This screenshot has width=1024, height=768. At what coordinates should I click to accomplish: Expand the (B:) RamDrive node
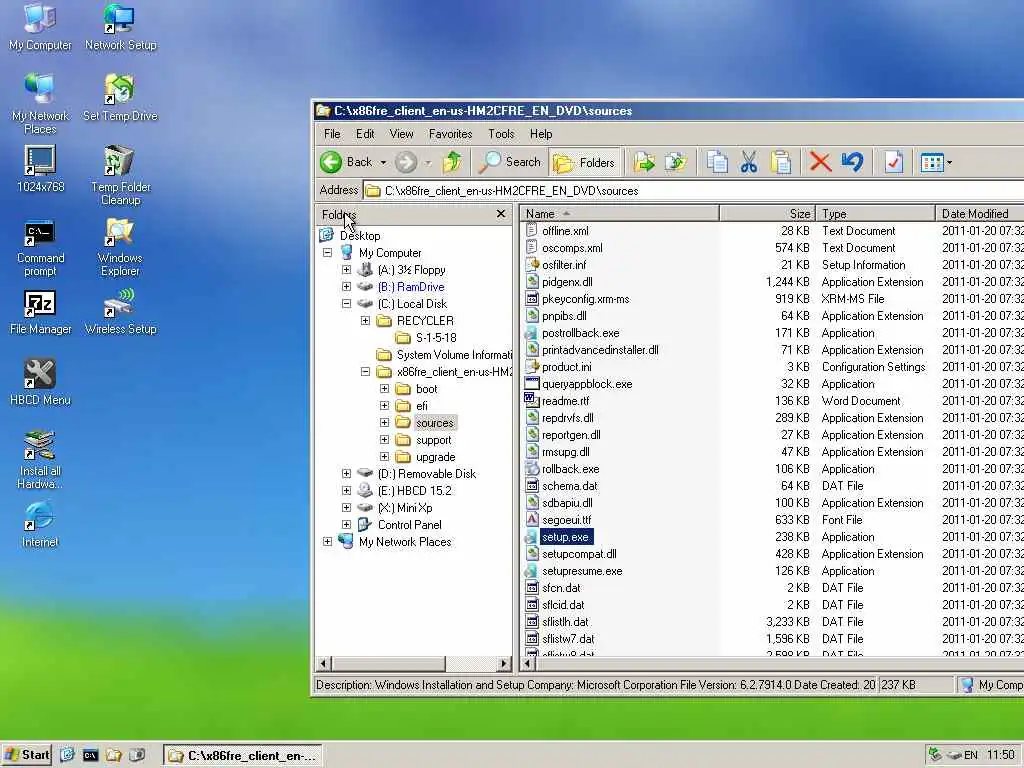tap(347, 287)
